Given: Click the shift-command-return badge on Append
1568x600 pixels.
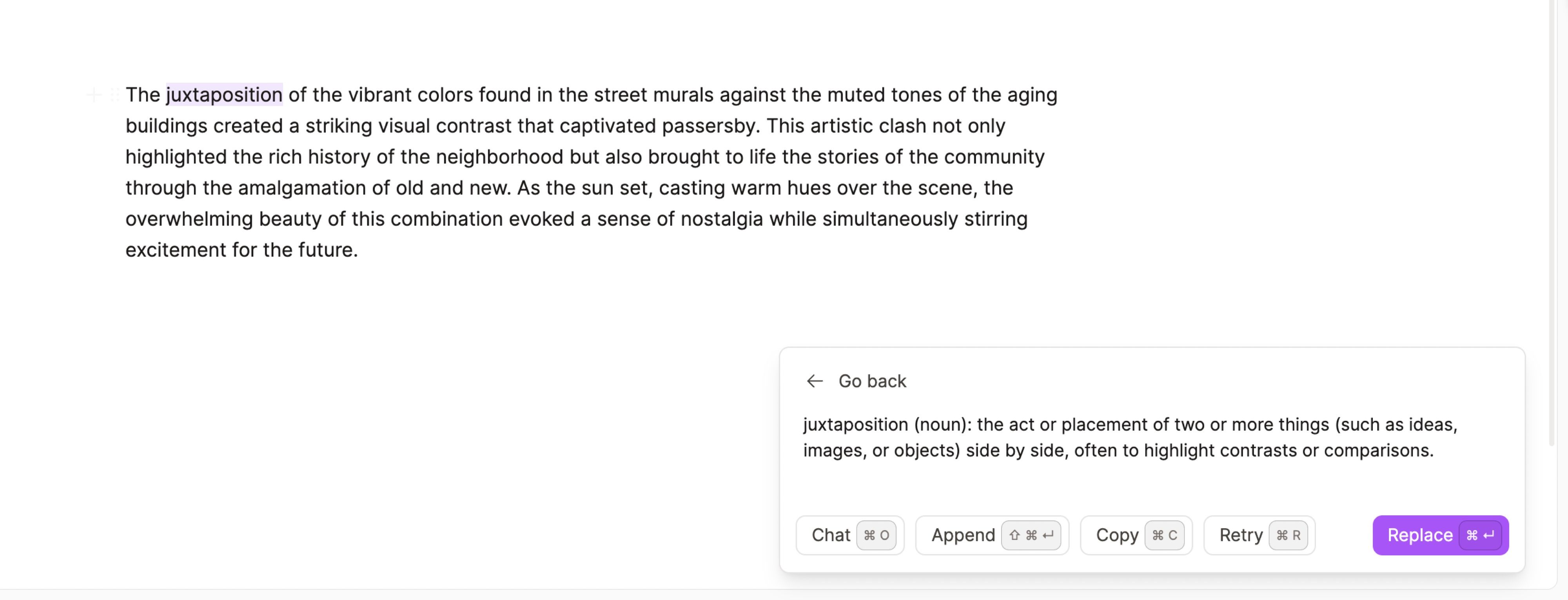Looking at the screenshot, I should point(1031,535).
